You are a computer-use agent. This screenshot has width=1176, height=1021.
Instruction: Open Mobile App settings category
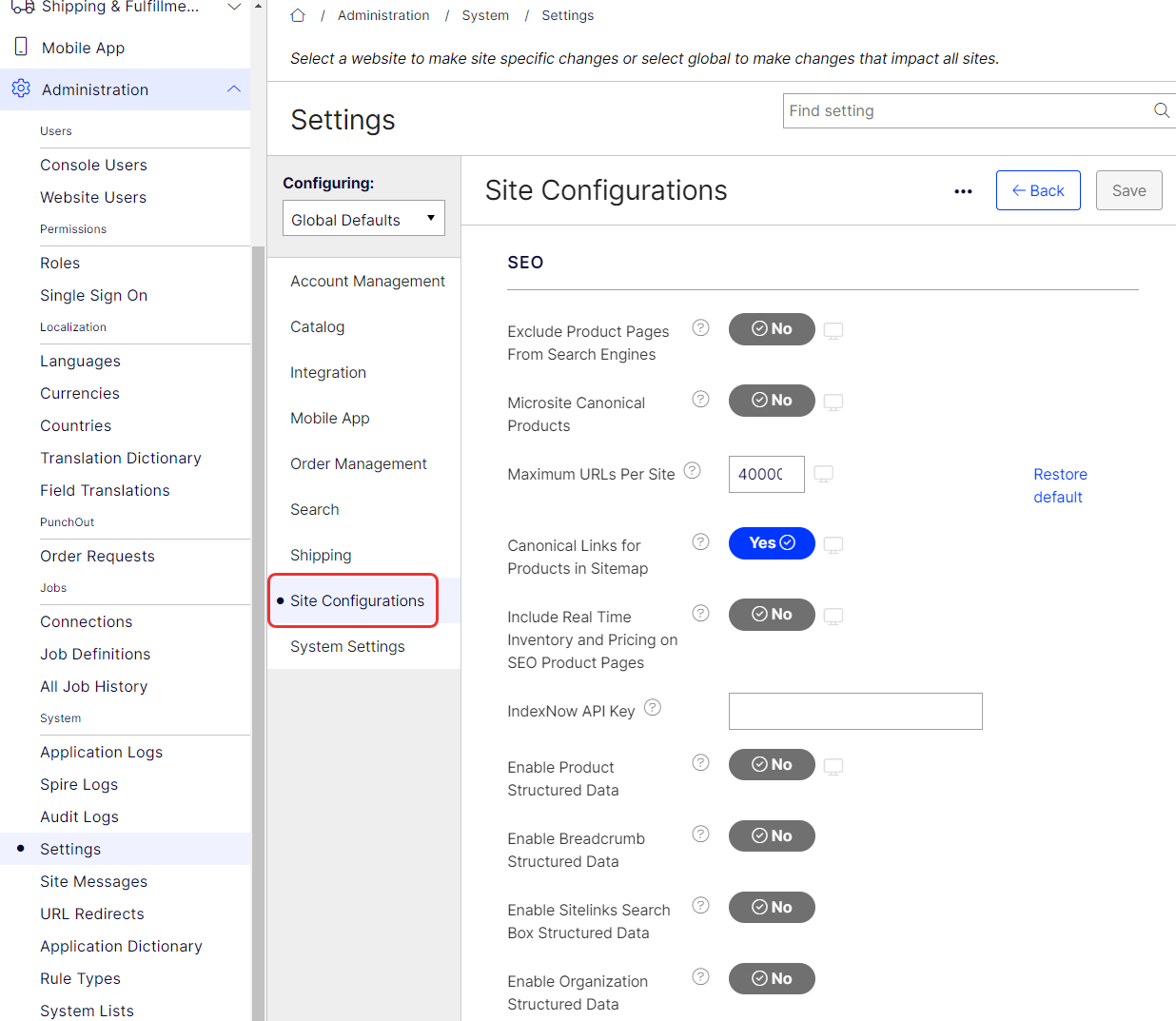click(x=330, y=418)
